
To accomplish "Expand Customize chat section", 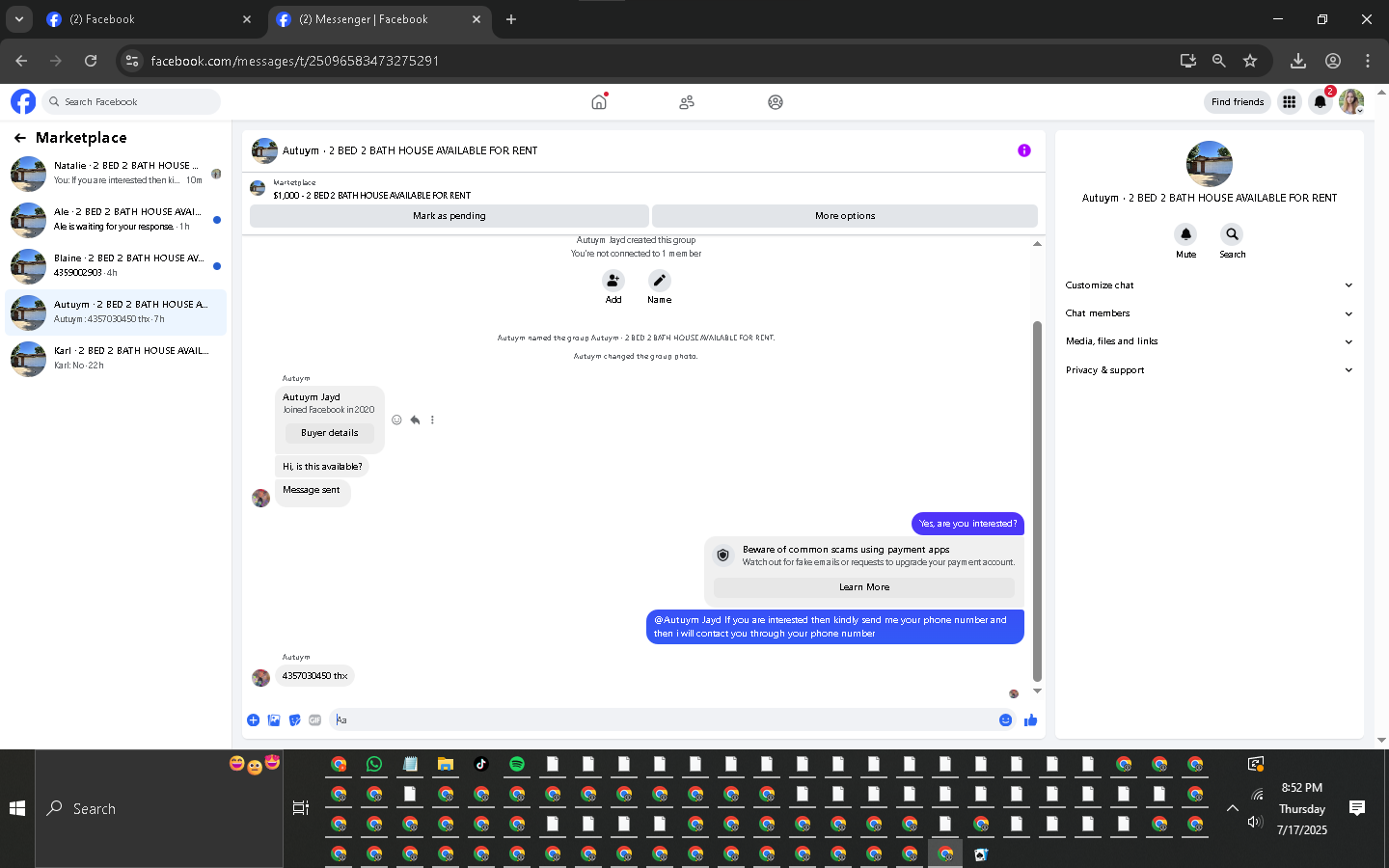I will [x=1209, y=285].
